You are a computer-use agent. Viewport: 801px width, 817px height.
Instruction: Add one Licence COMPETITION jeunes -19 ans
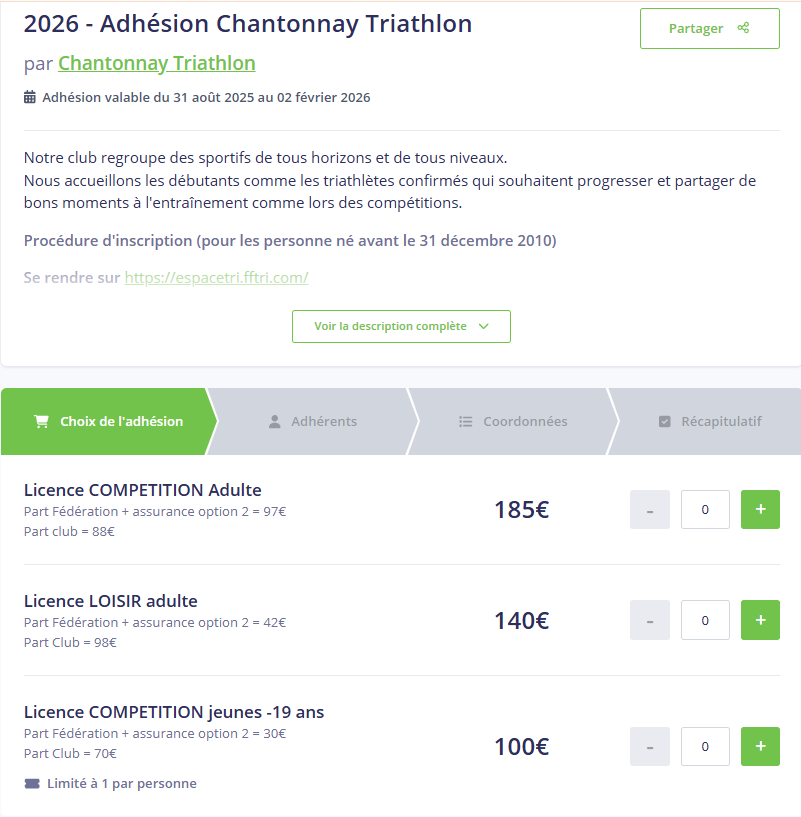(x=760, y=746)
